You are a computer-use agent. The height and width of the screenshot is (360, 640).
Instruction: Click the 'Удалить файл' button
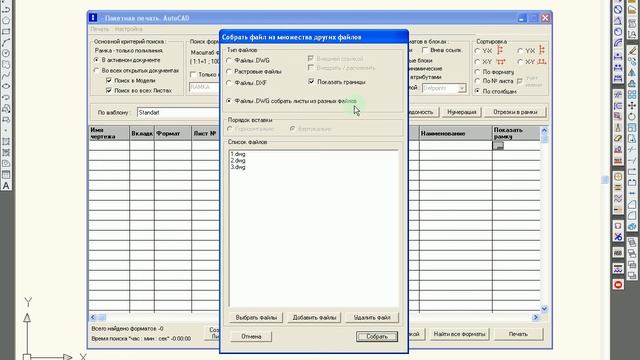(x=372, y=317)
